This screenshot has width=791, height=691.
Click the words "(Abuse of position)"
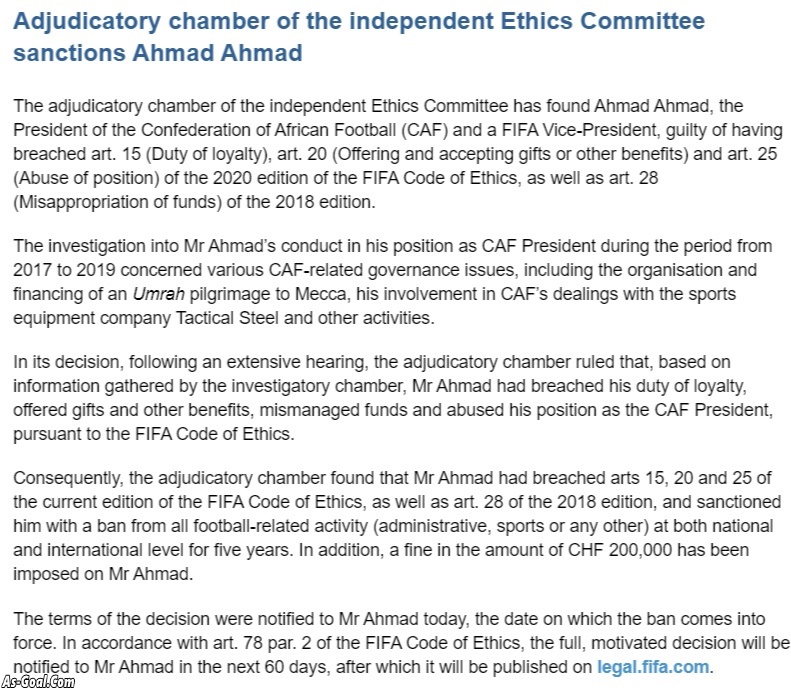point(86,178)
